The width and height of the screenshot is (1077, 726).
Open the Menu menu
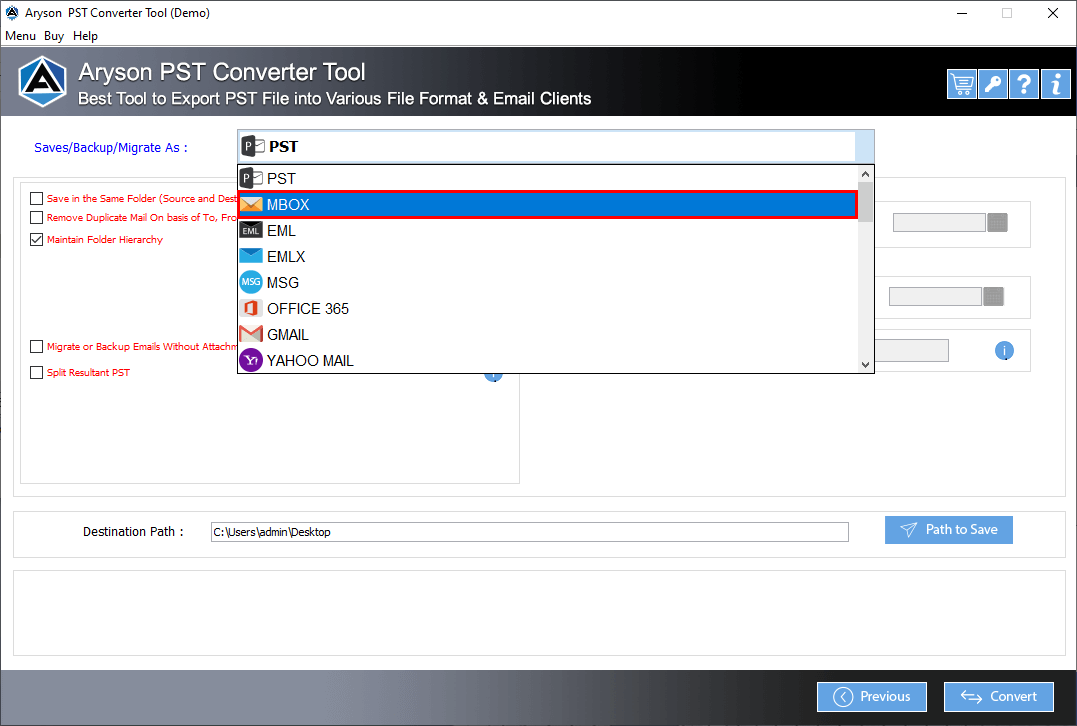point(21,36)
